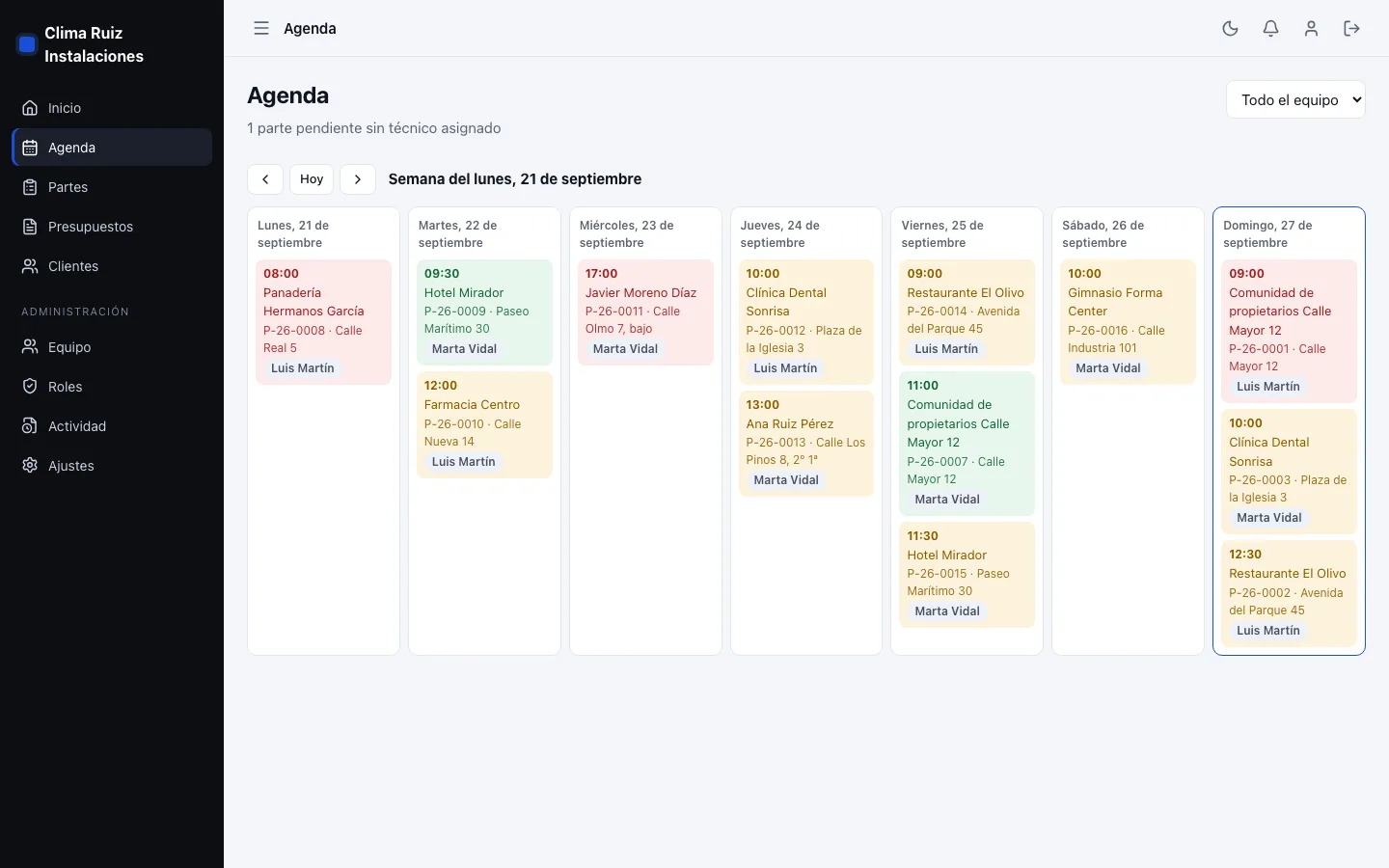Switch to dark mode moon icon
Screen dimensions: 1389x868
pyautogui.click(x=1230, y=28)
